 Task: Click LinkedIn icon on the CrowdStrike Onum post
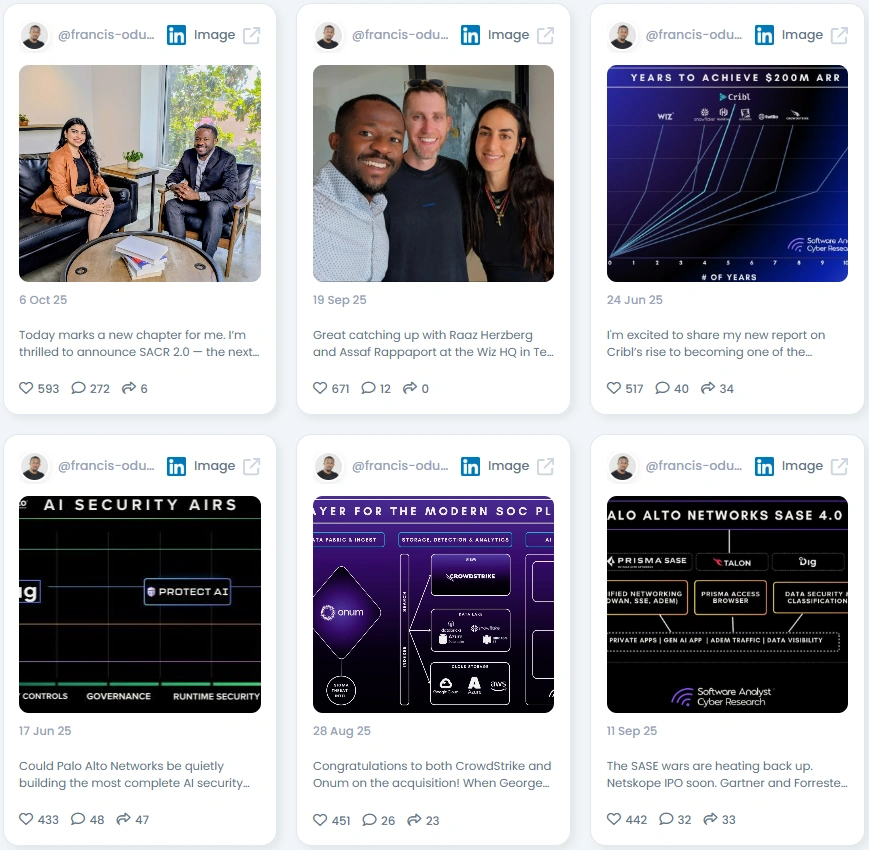click(x=470, y=467)
